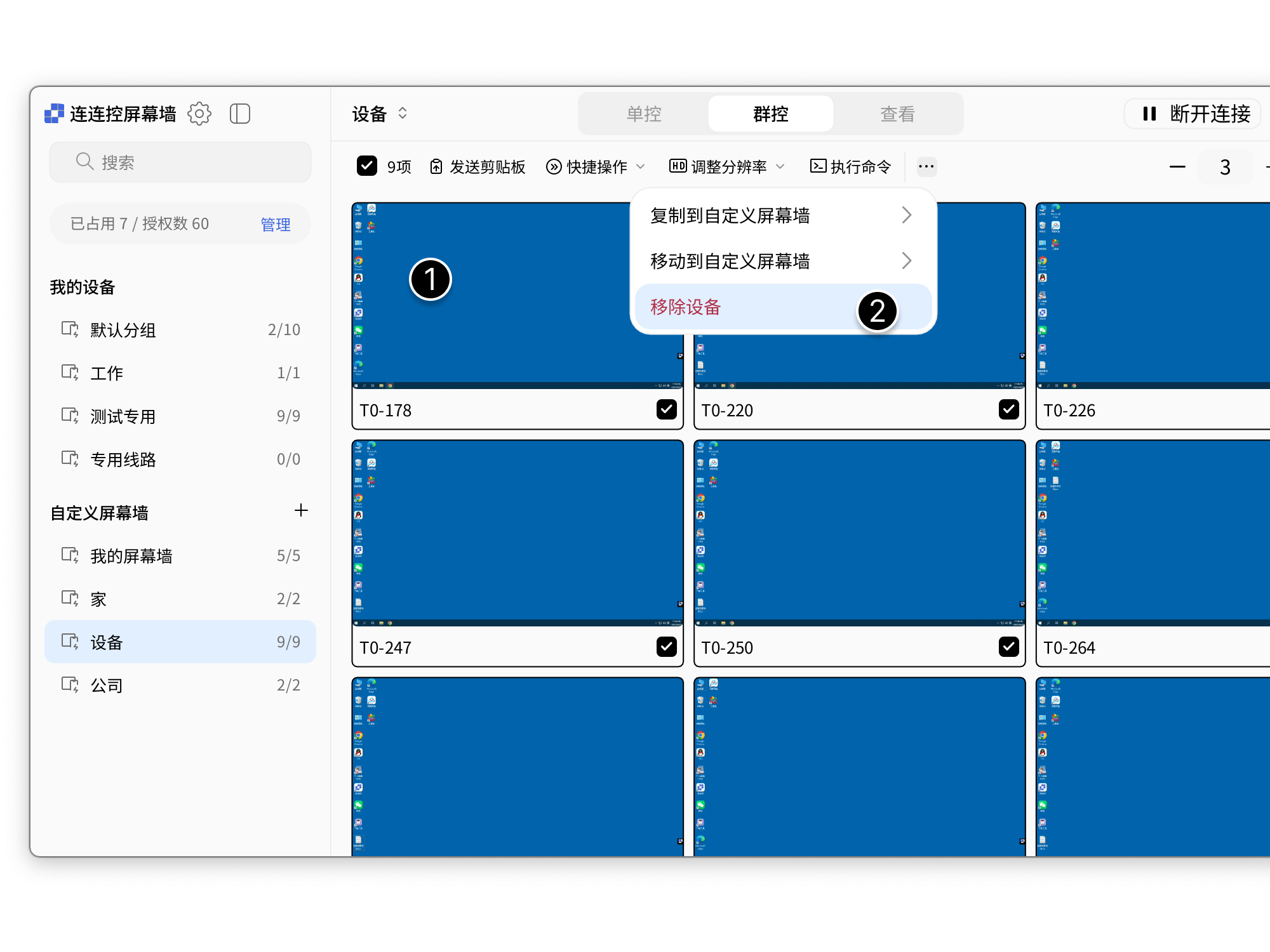The height and width of the screenshot is (952, 1270).
Task: Click the collapse sidebar panel icon
Action: coord(240,114)
